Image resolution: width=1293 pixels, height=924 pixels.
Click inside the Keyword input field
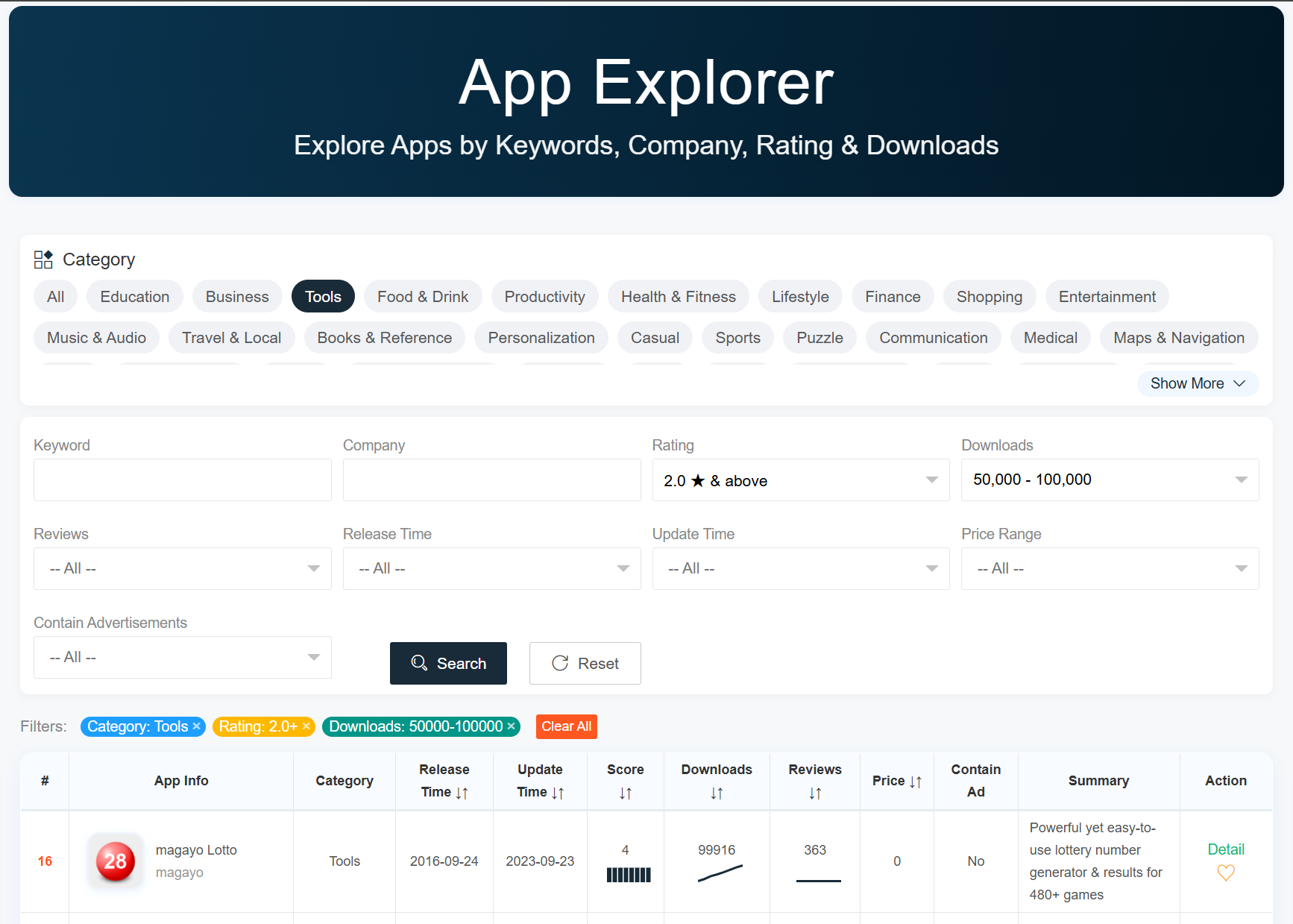point(182,480)
